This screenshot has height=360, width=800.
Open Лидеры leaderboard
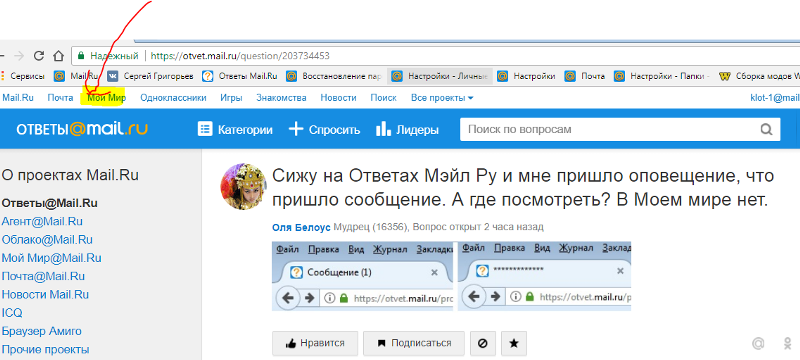[x=407, y=130]
